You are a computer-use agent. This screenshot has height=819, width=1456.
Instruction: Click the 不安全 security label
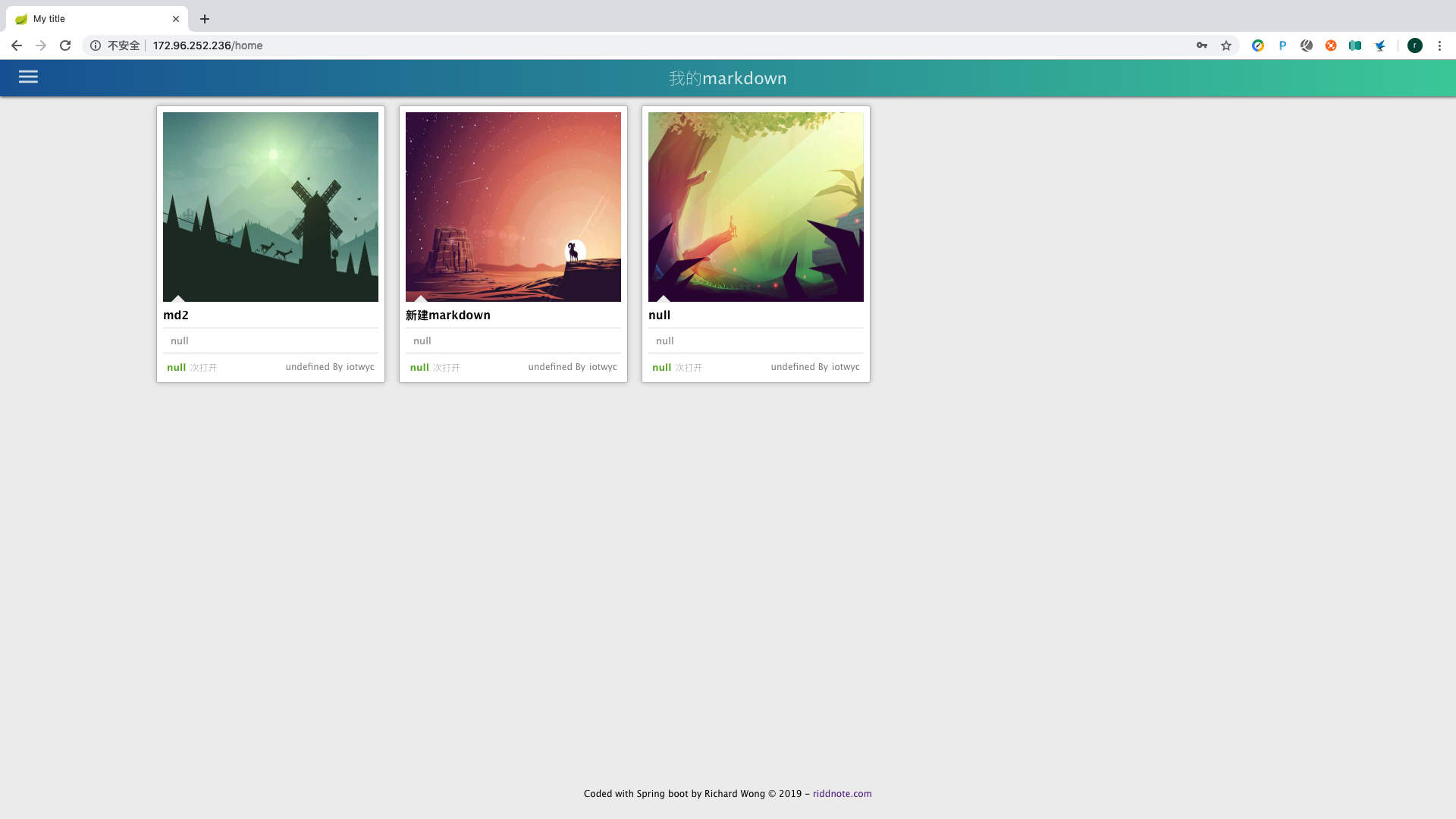[124, 45]
